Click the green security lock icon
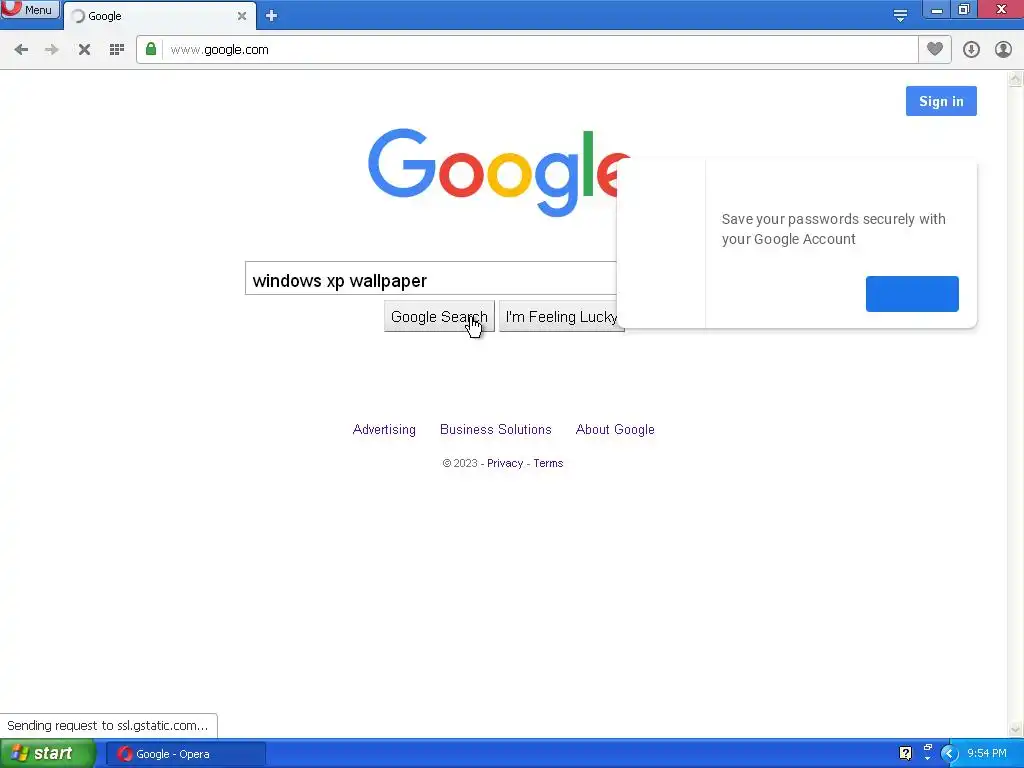The width and height of the screenshot is (1024, 768). coord(151,49)
